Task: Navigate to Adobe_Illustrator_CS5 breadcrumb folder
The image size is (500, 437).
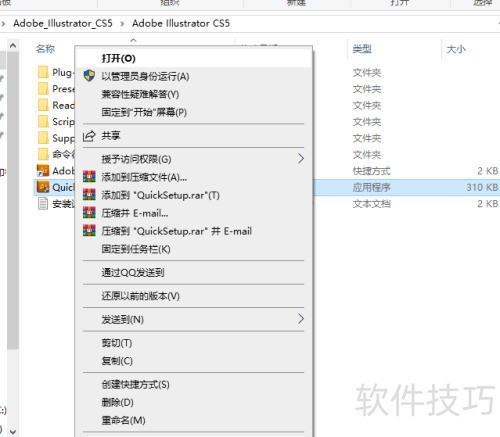Action: 63,23
